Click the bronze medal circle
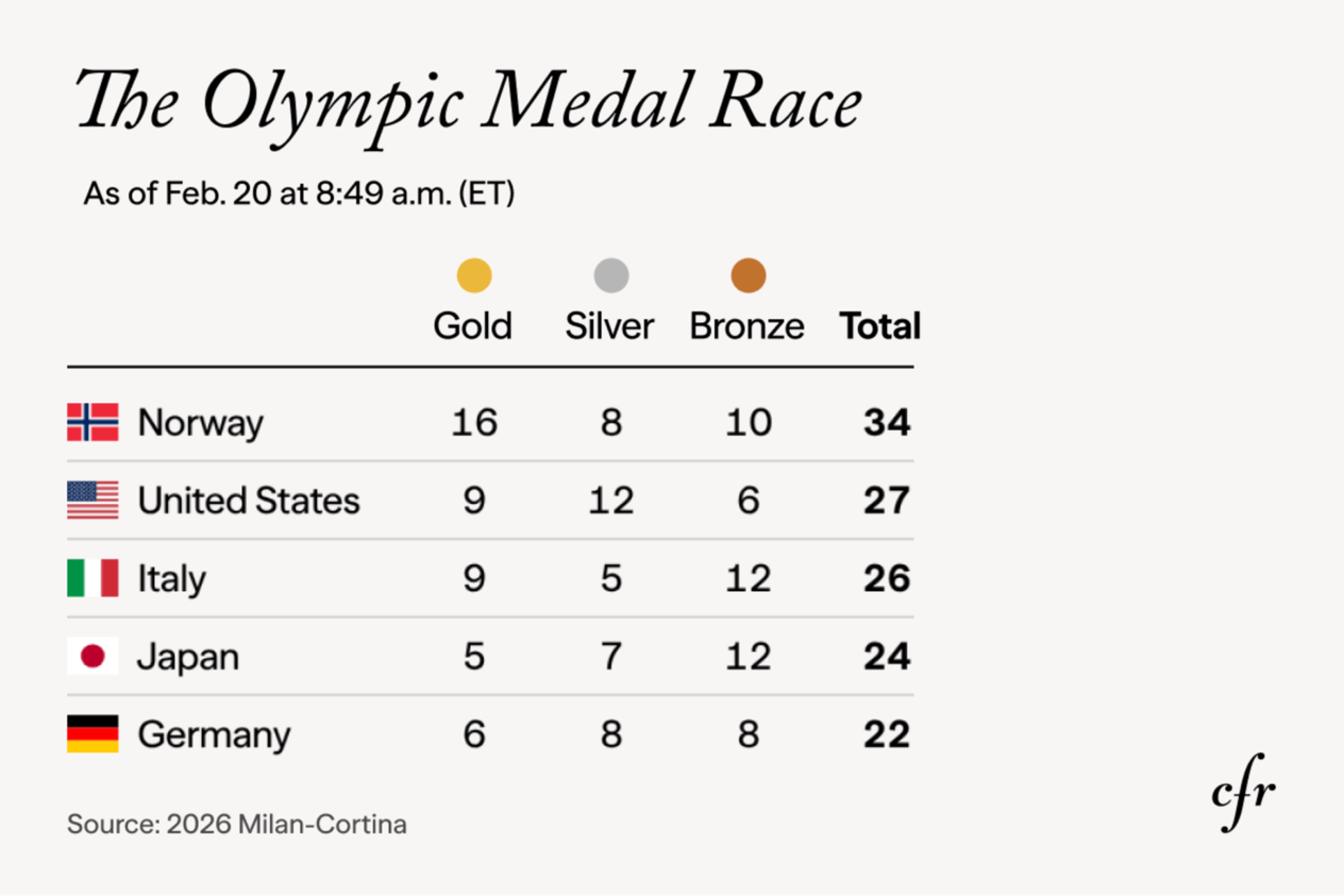This screenshot has height=896, width=1344. [748, 275]
